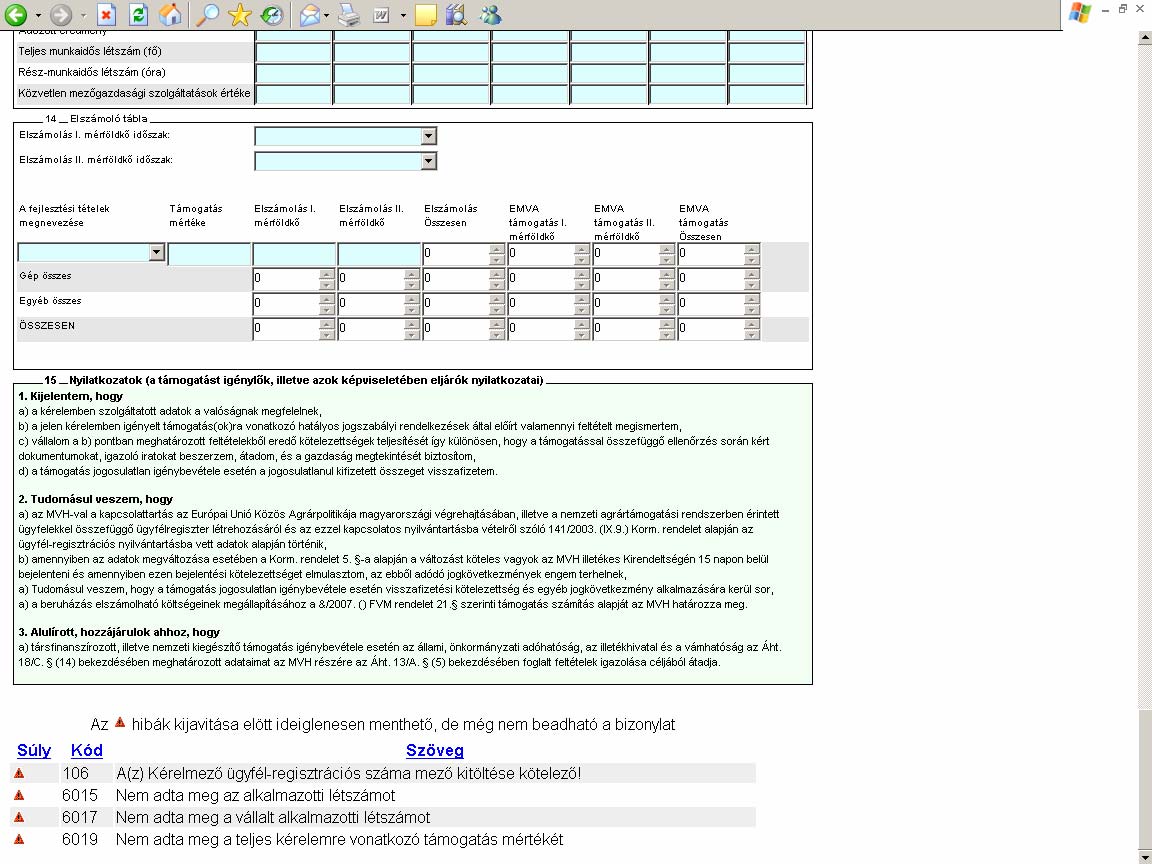The width and height of the screenshot is (1152, 864).
Task: Sort errors by Súly column link
Action: [x=34, y=751]
